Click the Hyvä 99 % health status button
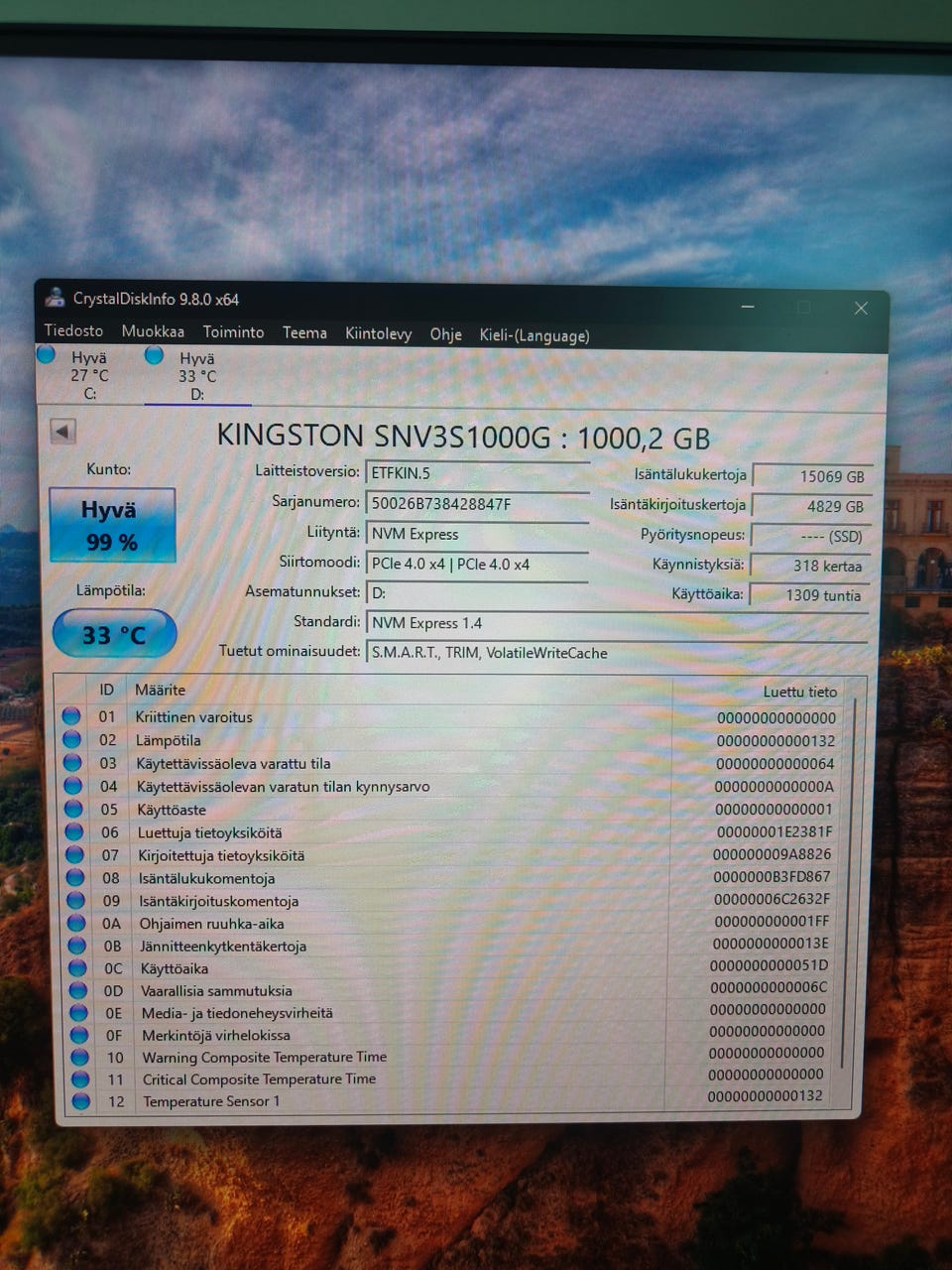952x1270 pixels. point(112,526)
